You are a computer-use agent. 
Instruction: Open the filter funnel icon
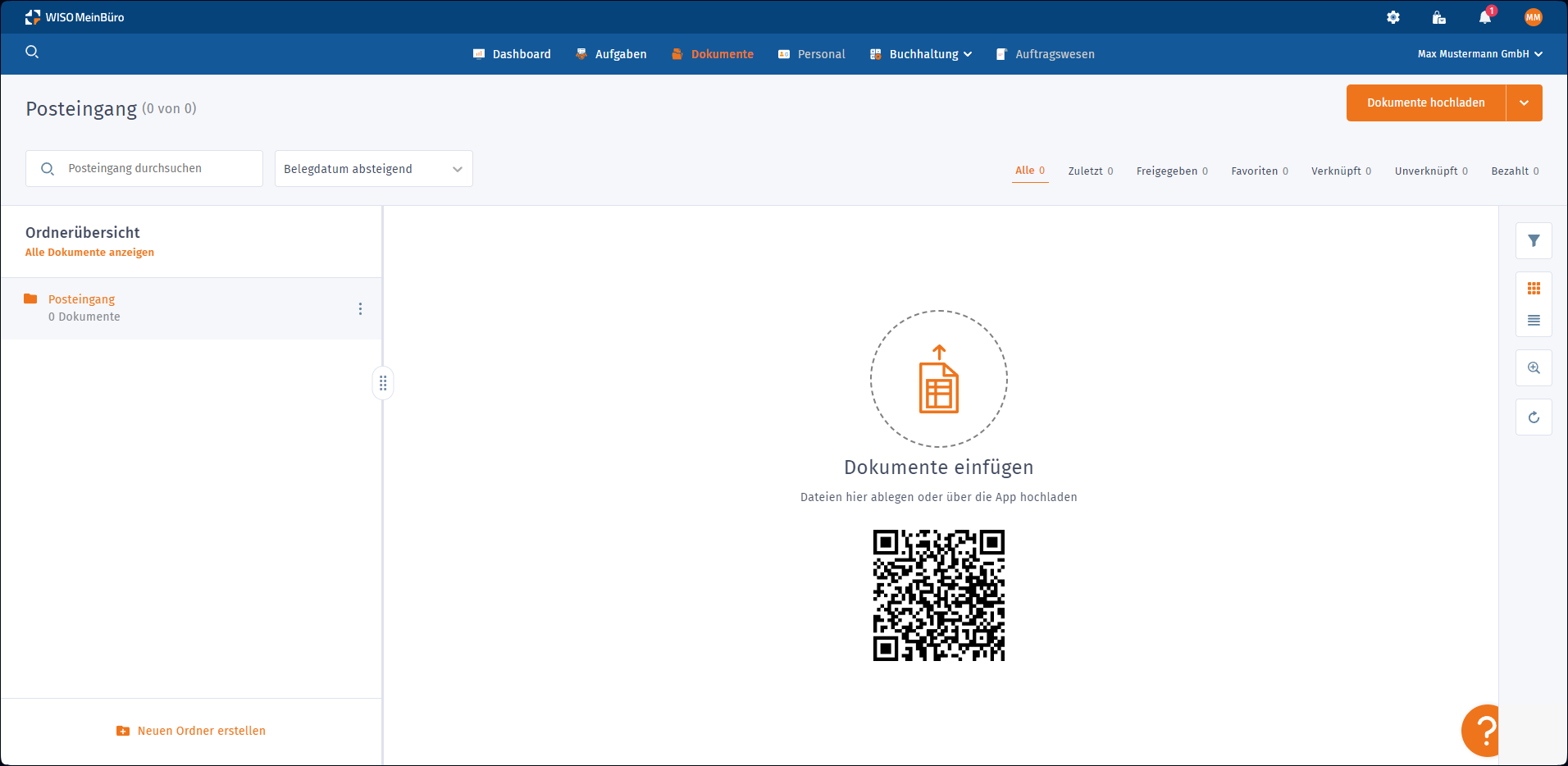pos(1534,241)
